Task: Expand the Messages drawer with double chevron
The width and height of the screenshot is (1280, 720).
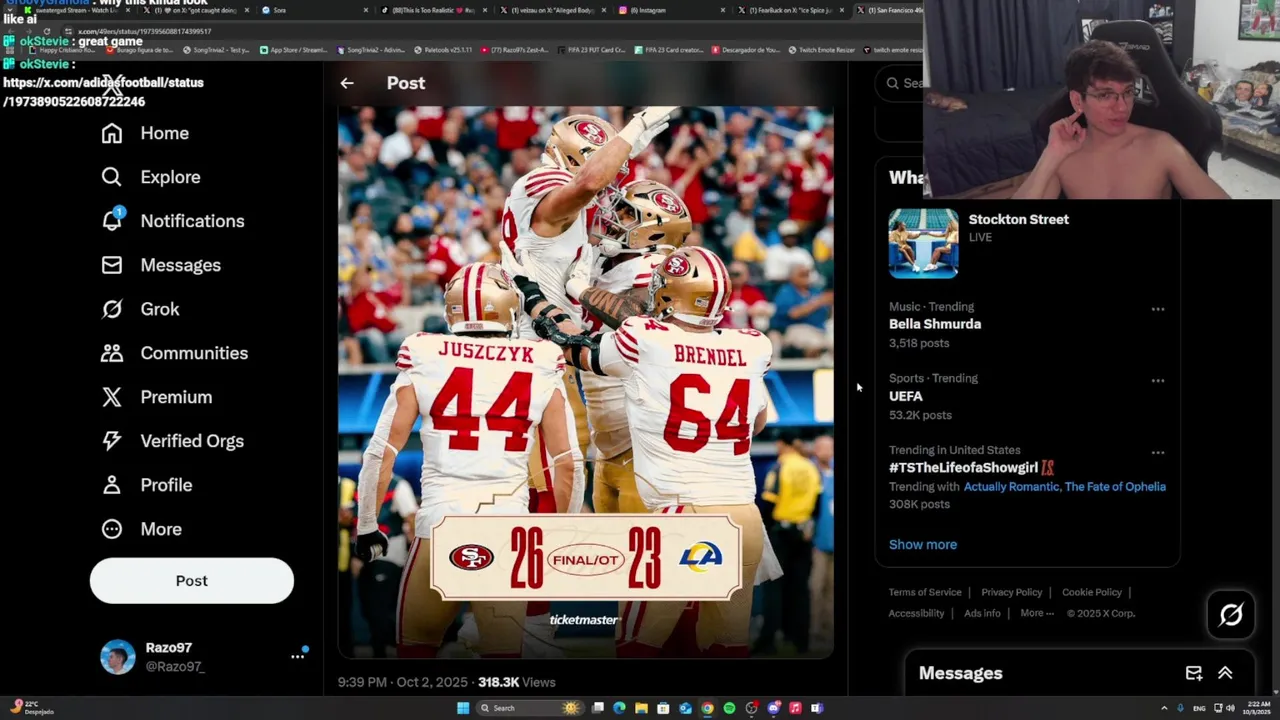Action: click(x=1225, y=673)
